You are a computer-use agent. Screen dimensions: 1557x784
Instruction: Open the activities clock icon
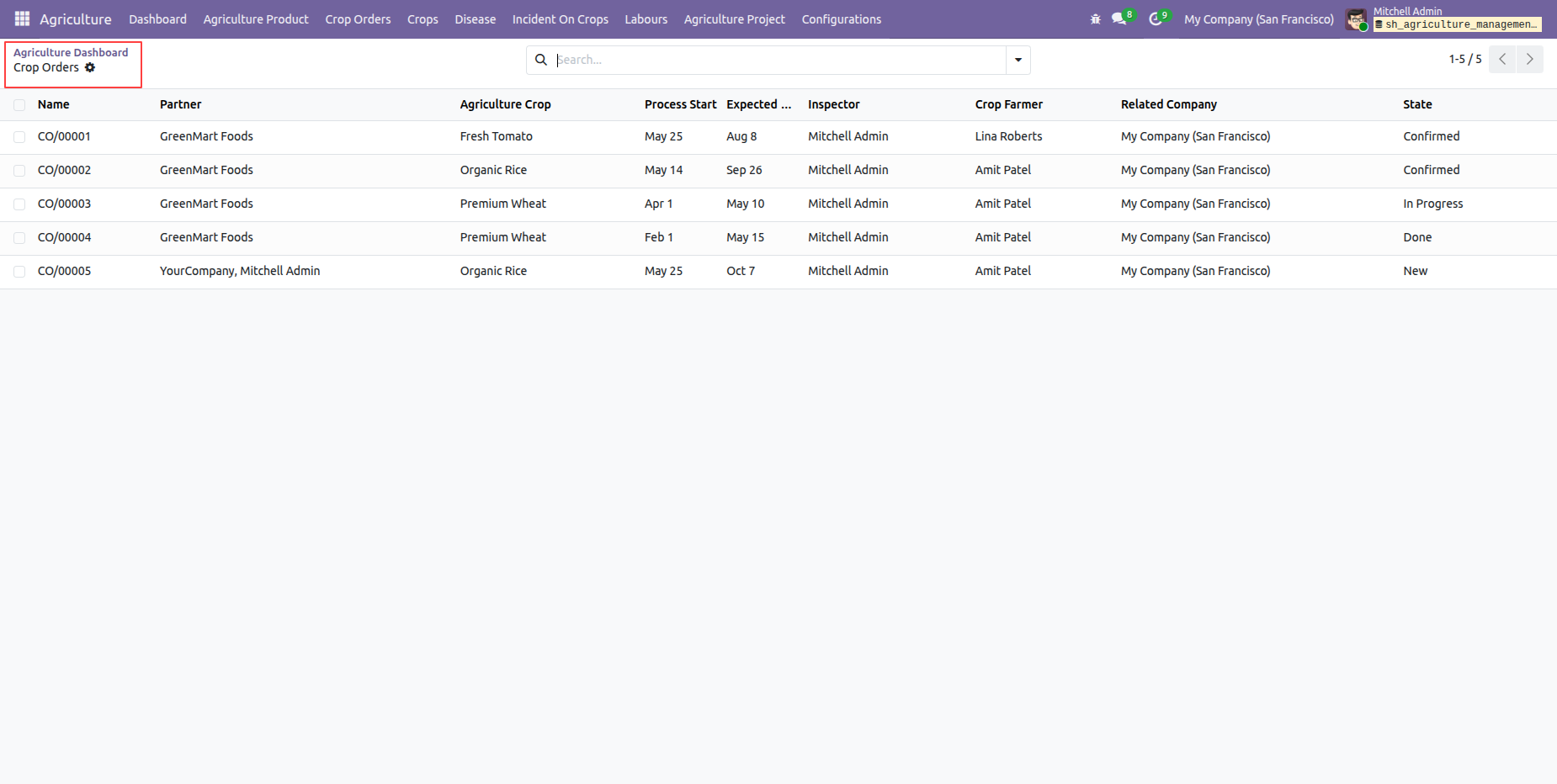click(1156, 19)
